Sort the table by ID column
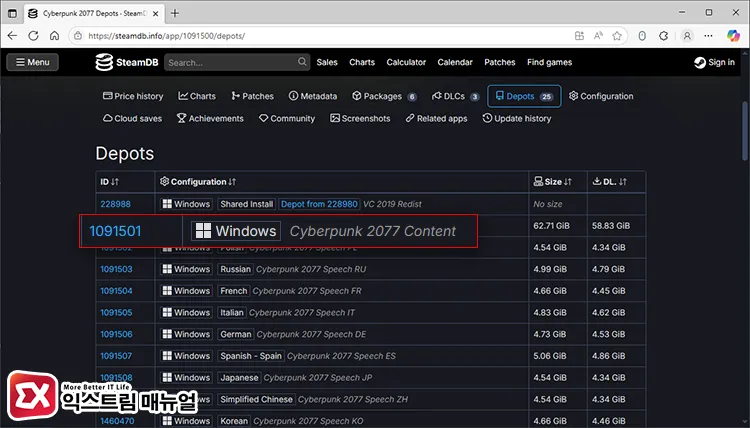The width and height of the screenshot is (750, 428). [110, 182]
